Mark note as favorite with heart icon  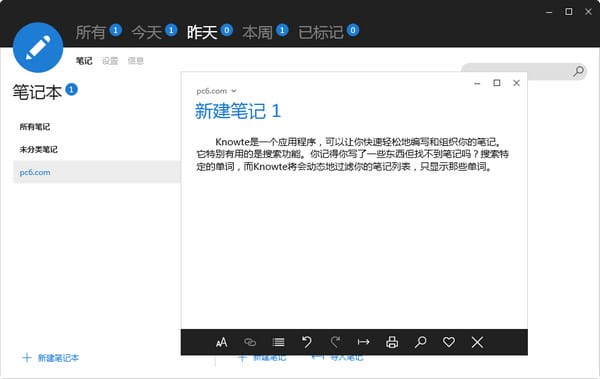pyautogui.click(x=449, y=342)
